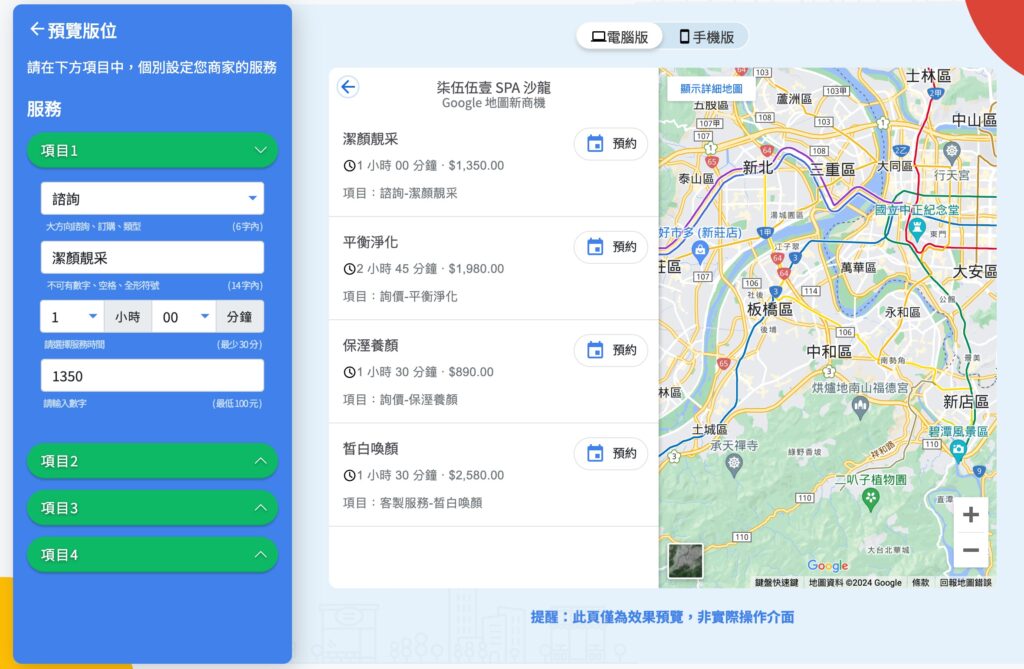Click the 承天禪寺 temple map marker
Image resolution: width=1024 pixels, height=669 pixels.
tap(734, 465)
